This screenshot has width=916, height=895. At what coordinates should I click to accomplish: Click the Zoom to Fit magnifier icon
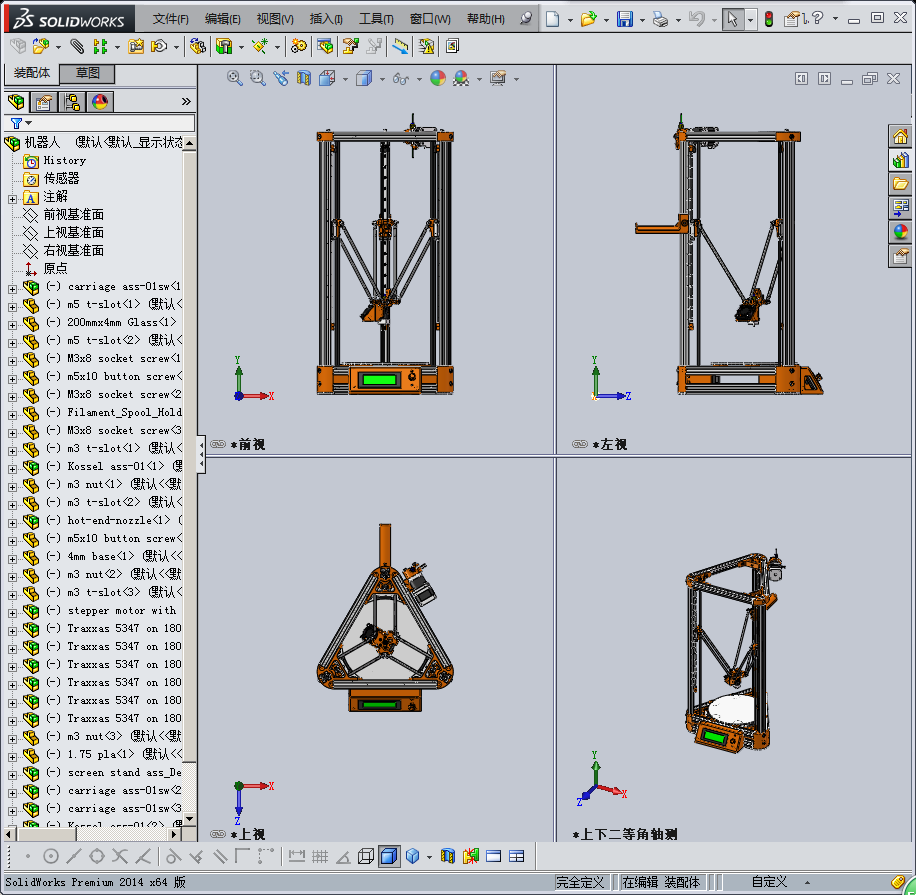coord(235,78)
